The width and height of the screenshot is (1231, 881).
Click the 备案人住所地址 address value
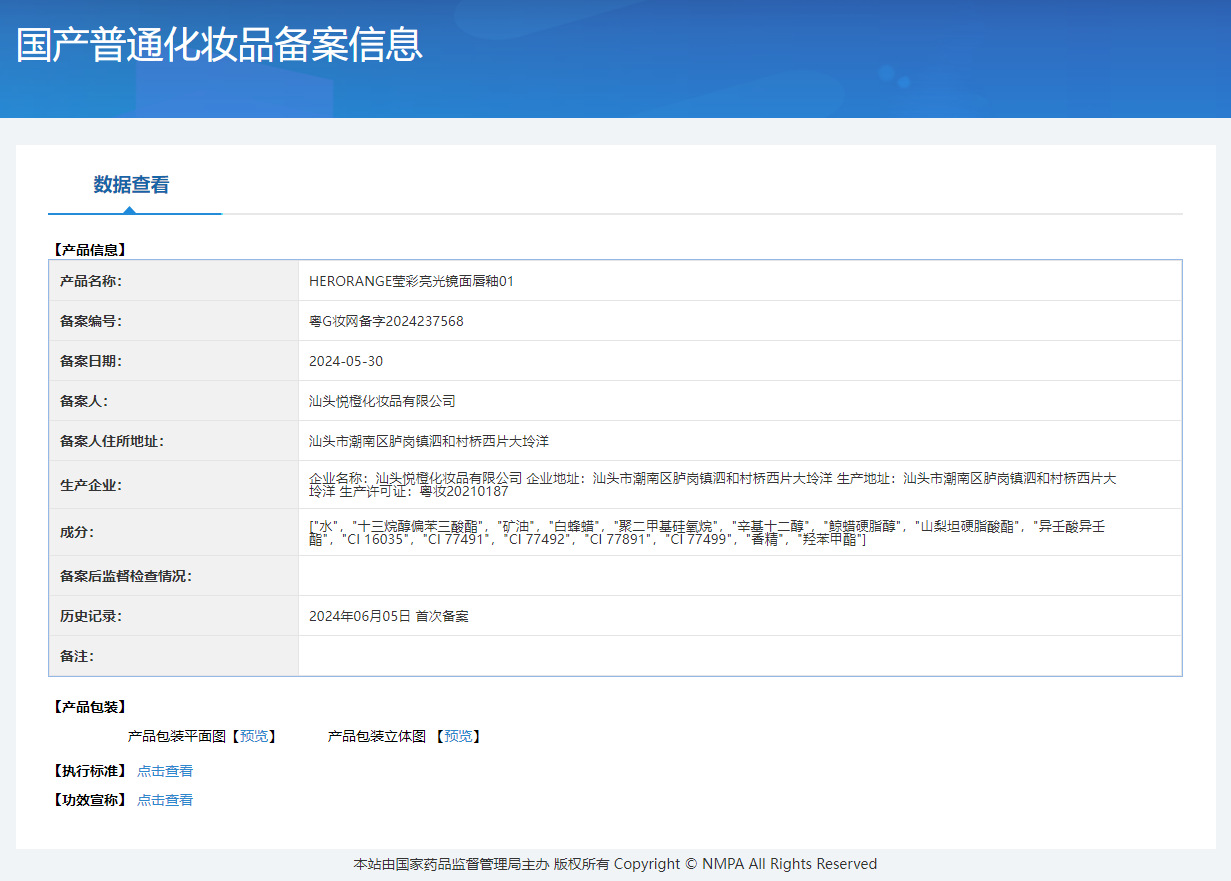coord(429,441)
